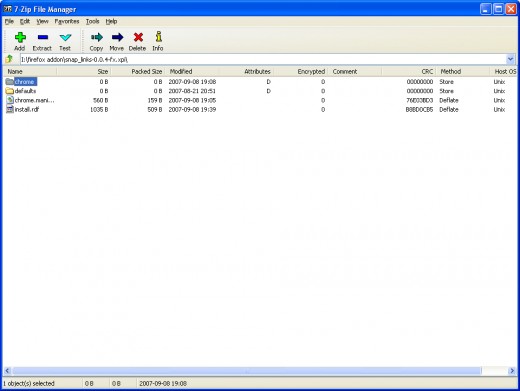The height and width of the screenshot is (391, 520).
Task: Go up one folder level arrow icon
Action: [9, 59]
